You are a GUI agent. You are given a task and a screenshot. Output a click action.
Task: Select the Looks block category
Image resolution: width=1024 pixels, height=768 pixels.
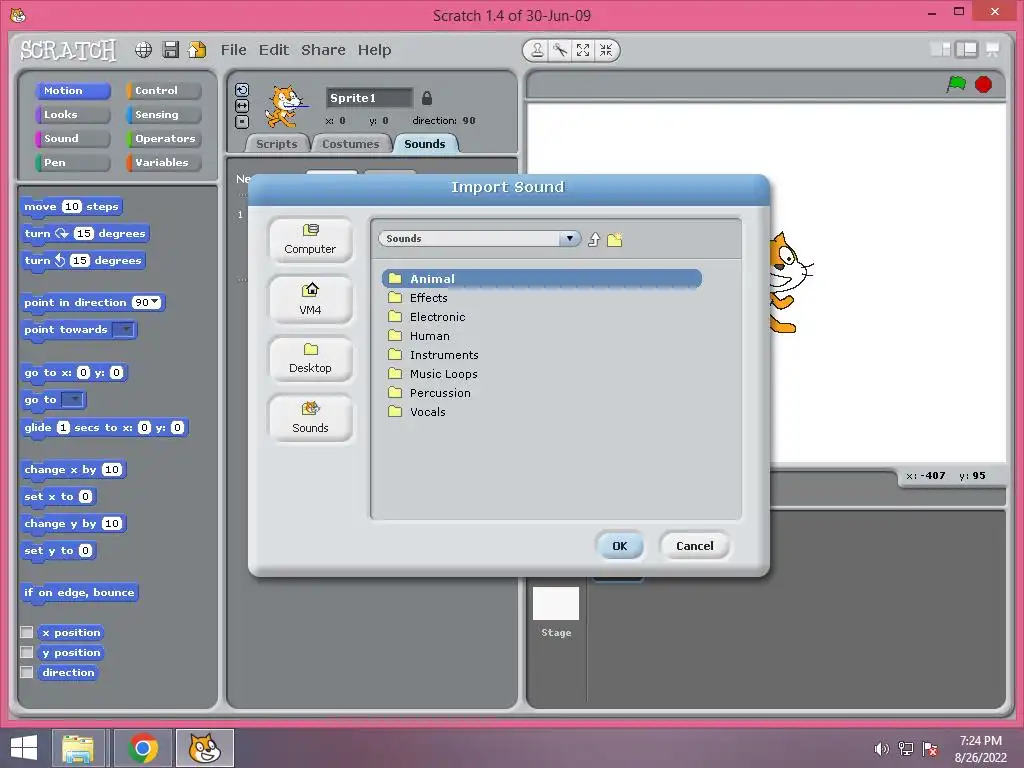point(72,114)
